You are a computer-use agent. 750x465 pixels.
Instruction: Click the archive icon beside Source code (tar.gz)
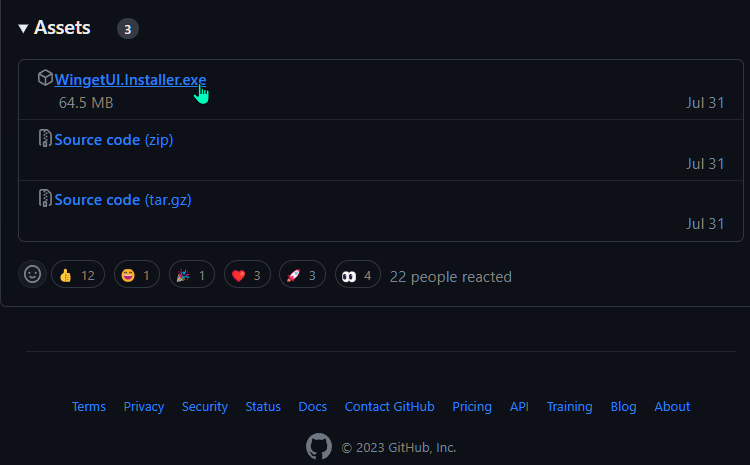coord(45,198)
